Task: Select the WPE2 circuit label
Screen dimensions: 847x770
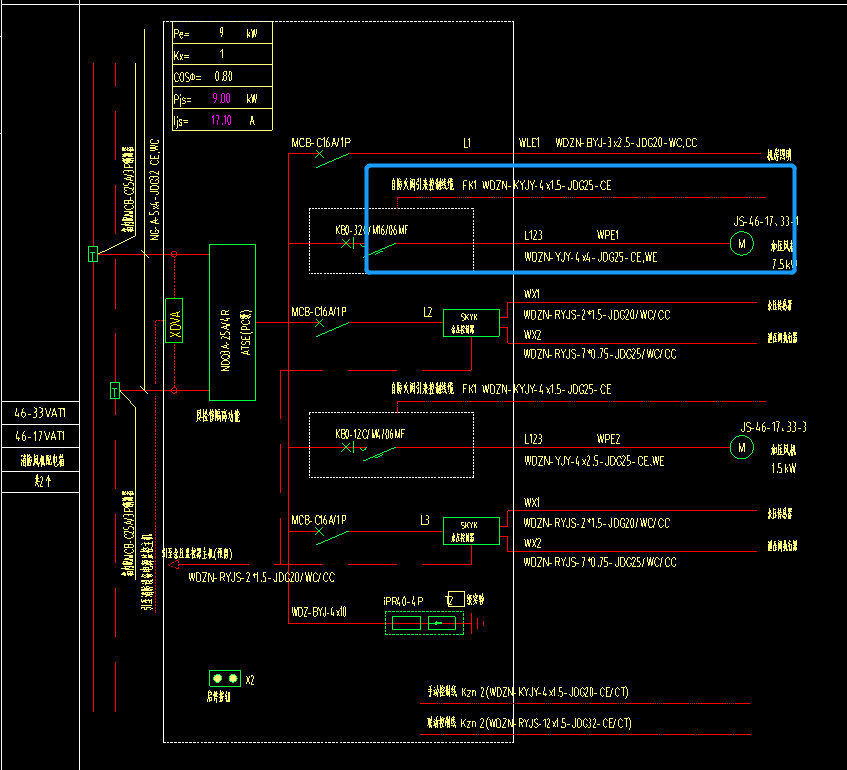Action: click(x=608, y=439)
